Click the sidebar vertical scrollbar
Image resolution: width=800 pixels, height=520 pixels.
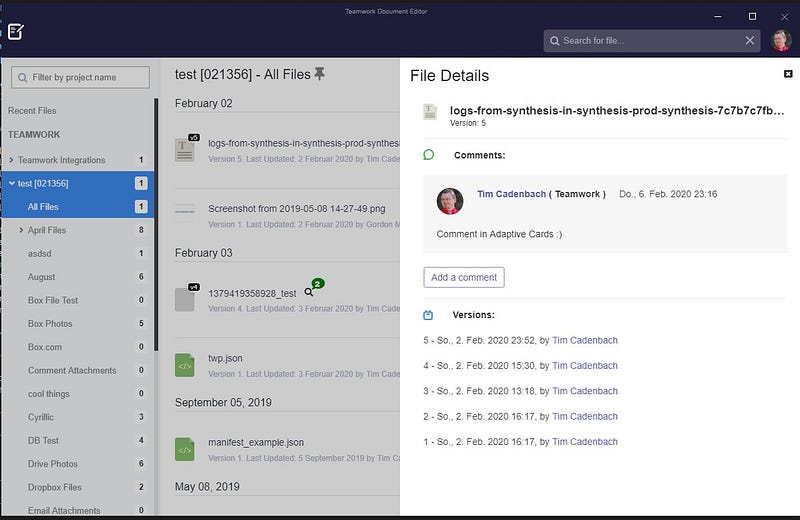tap(156, 225)
